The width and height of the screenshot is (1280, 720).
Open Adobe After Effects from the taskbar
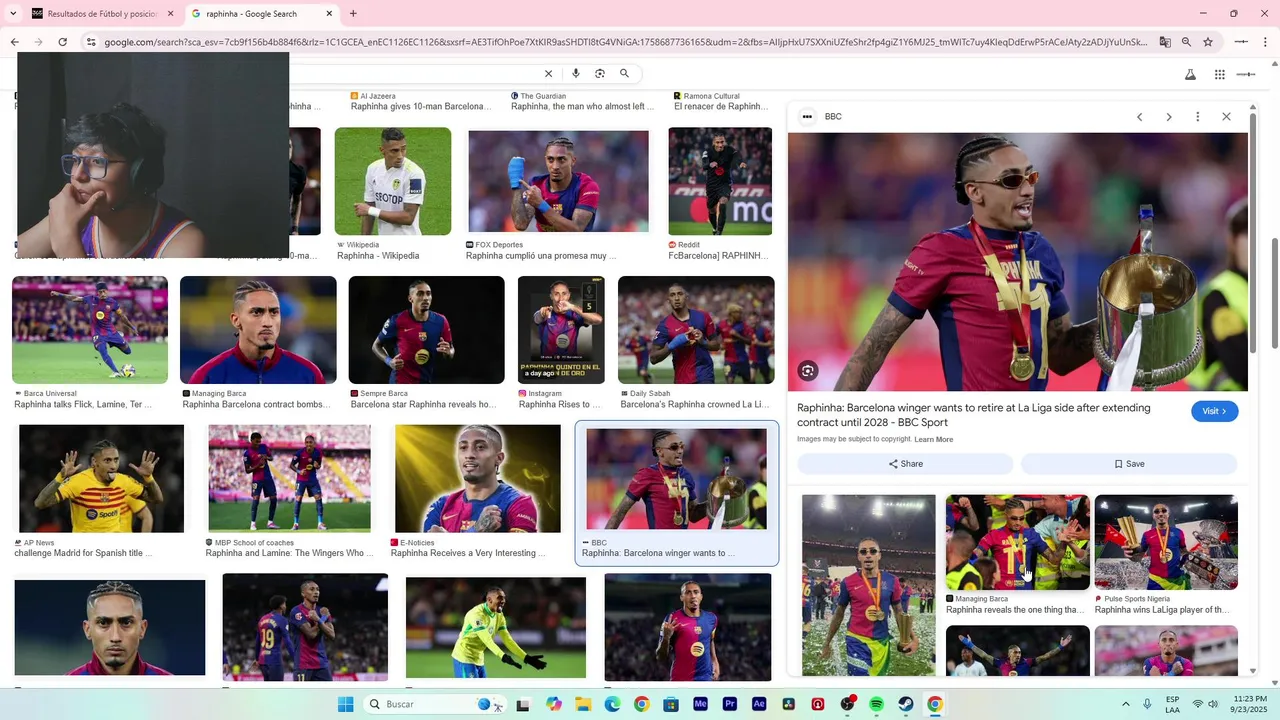pos(759,704)
